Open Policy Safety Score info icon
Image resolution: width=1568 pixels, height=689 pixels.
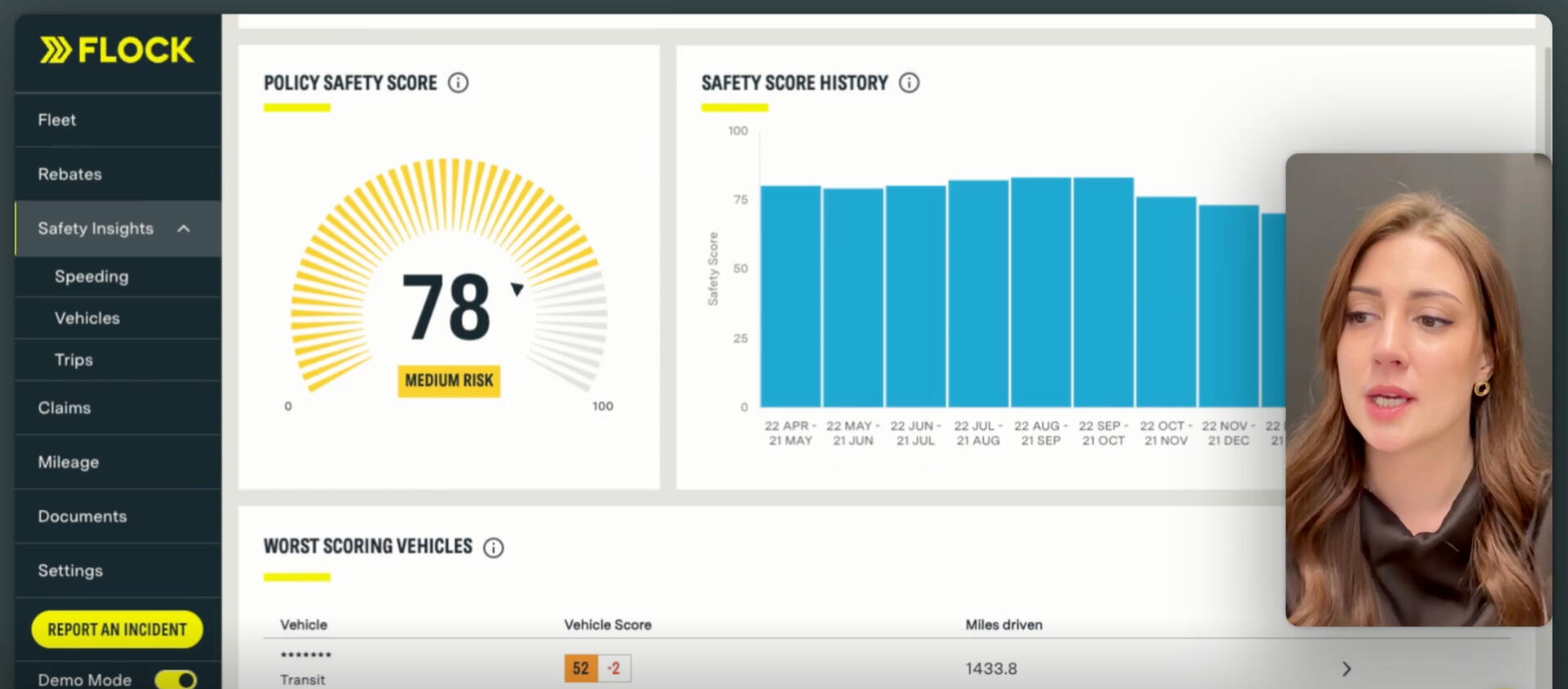click(458, 83)
